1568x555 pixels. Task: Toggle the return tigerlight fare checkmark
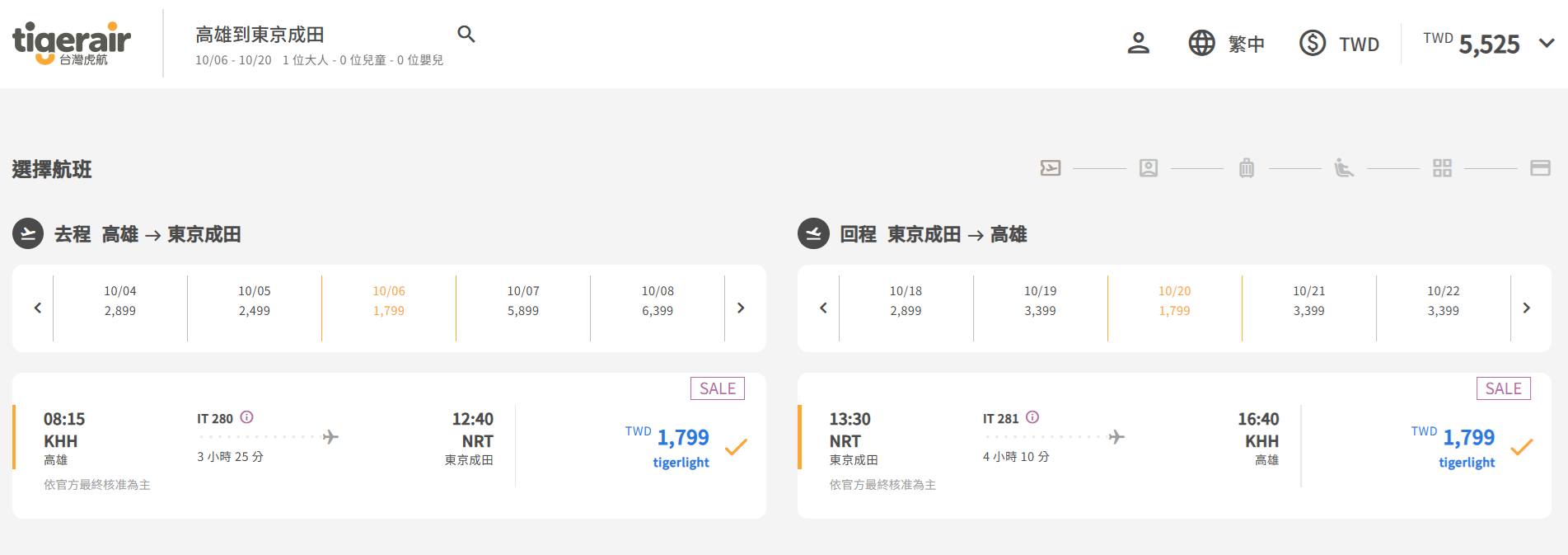tap(1522, 448)
